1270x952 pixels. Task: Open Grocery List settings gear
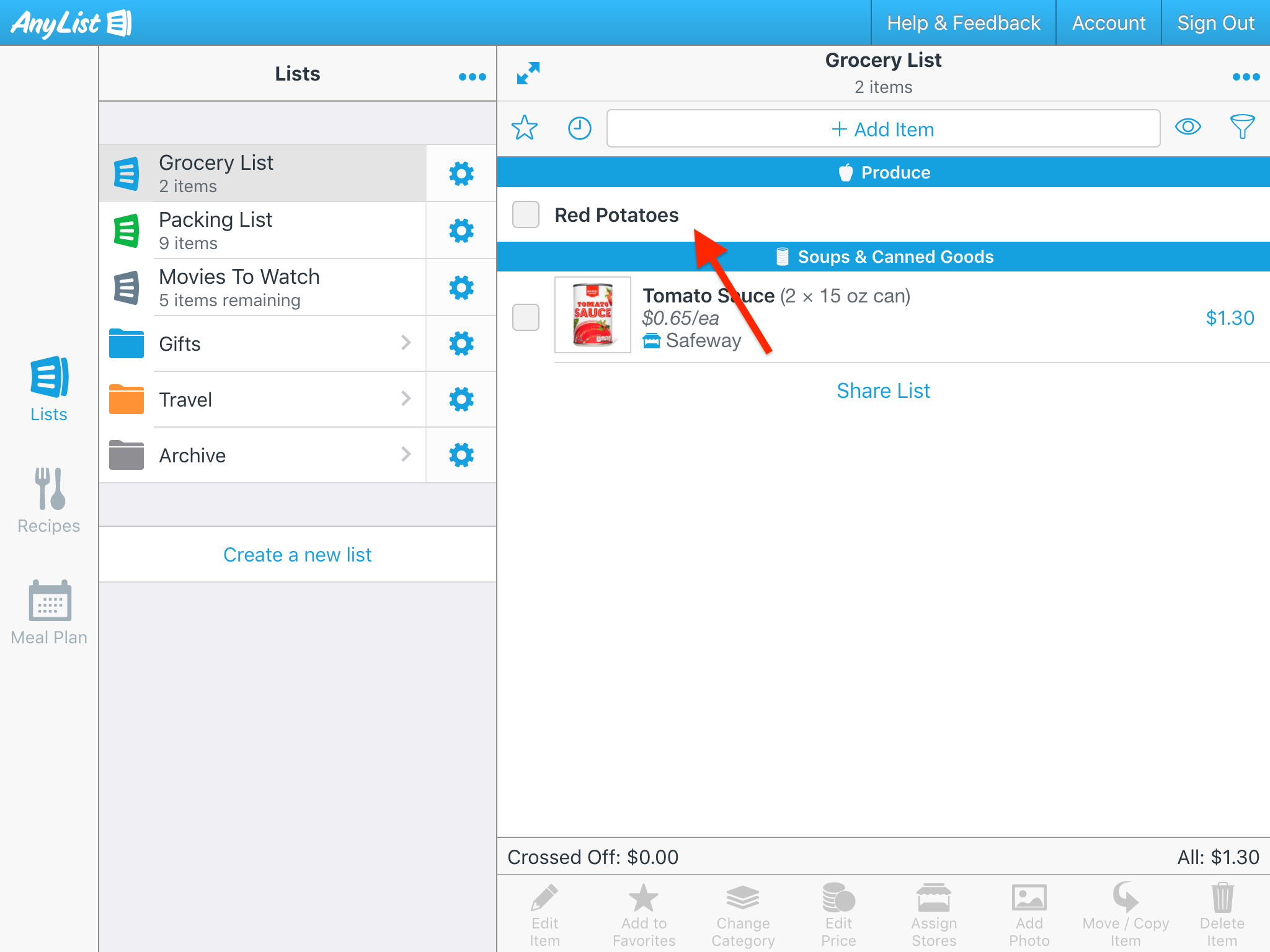(461, 174)
